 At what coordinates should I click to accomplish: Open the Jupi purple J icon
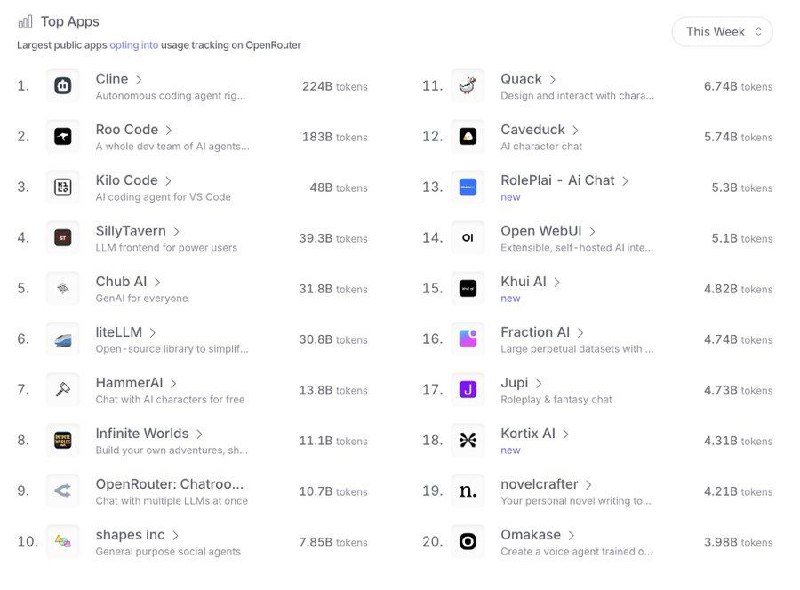(x=468, y=389)
